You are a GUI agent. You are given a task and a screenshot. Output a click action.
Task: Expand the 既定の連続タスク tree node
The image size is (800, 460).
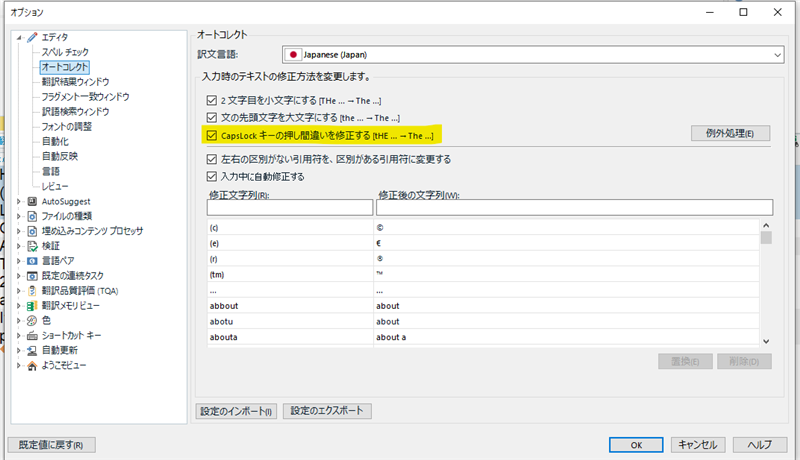click(19, 276)
